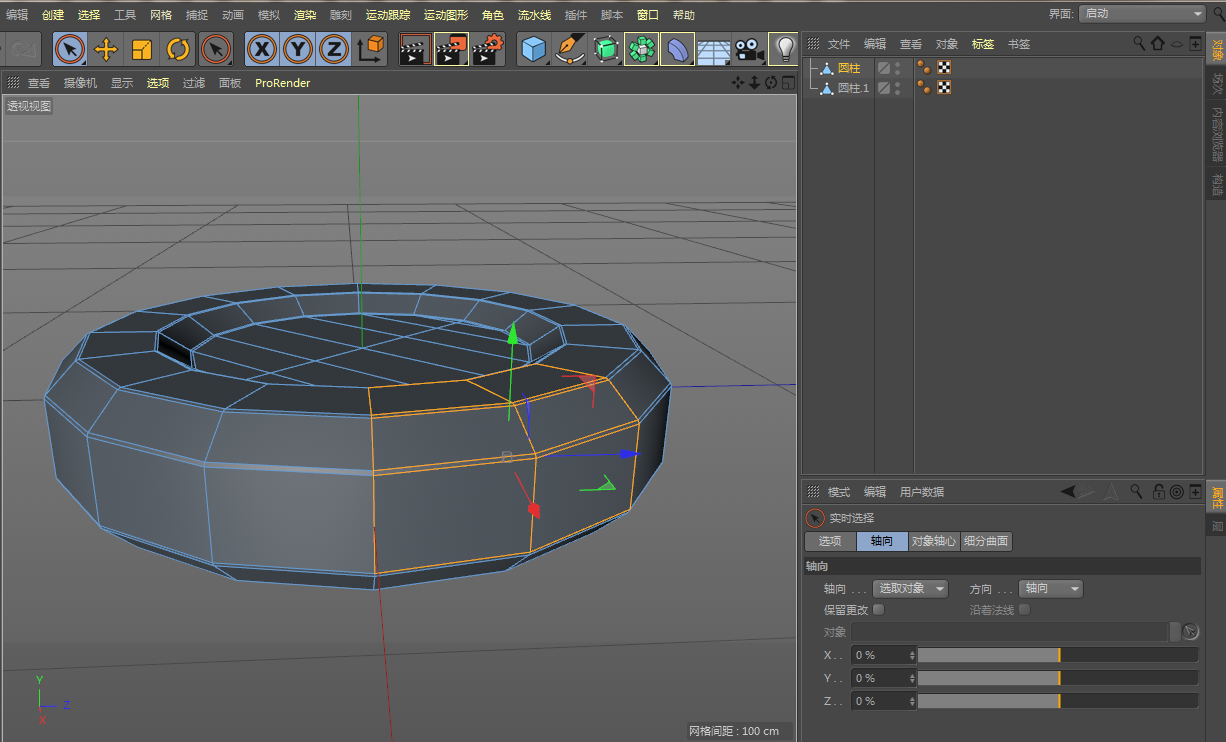Expand the 轴向 选取对象 dropdown
Image resolution: width=1226 pixels, height=742 pixels.
[910, 589]
